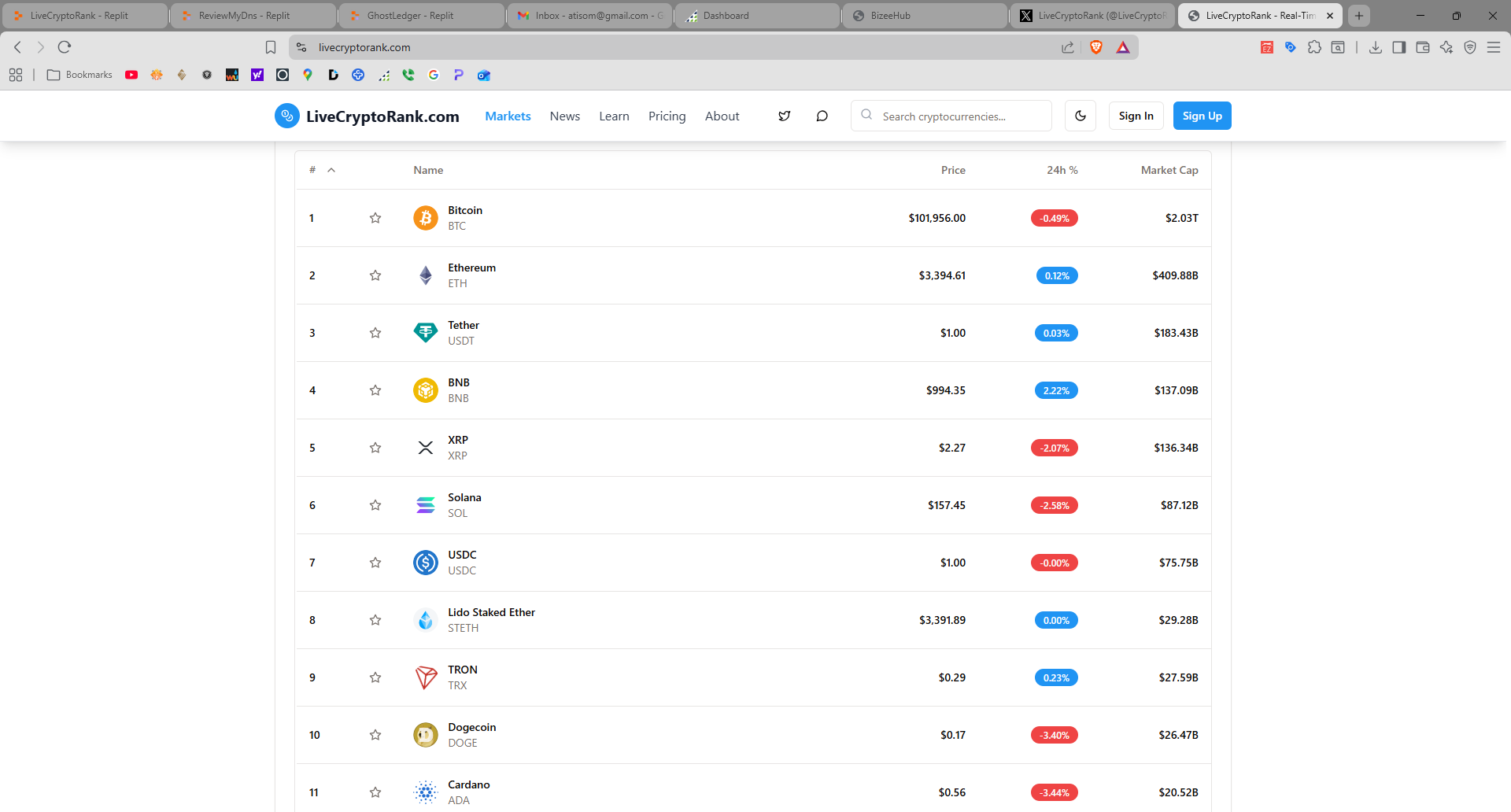This screenshot has width=1511, height=812.
Task: Open the extensions puzzle-piece menu
Action: click(1314, 47)
